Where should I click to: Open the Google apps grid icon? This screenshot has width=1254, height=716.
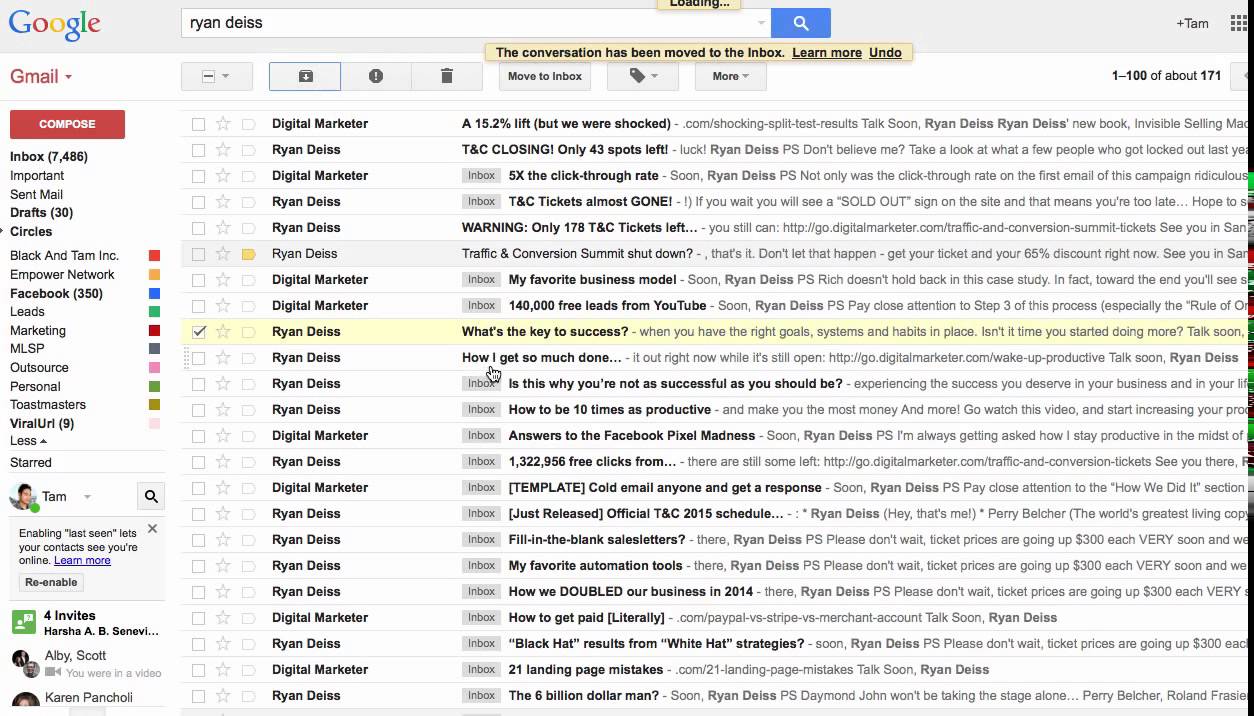point(1238,23)
